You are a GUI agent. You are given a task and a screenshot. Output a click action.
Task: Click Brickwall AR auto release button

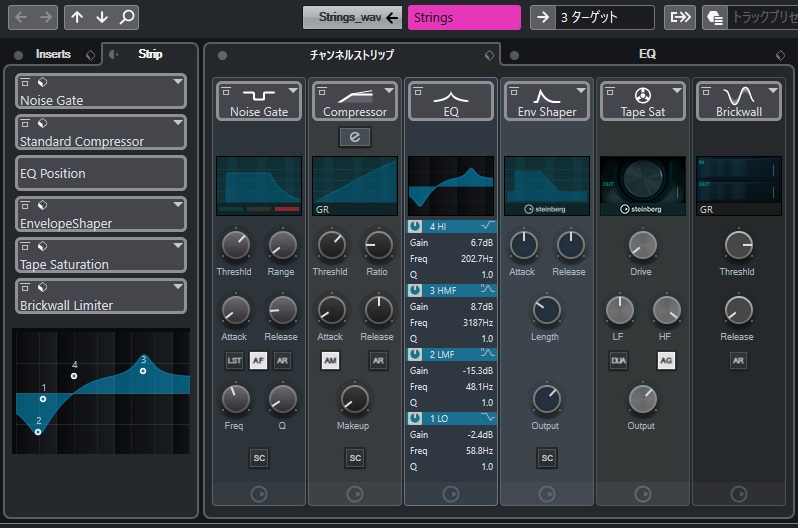(738, 360)
